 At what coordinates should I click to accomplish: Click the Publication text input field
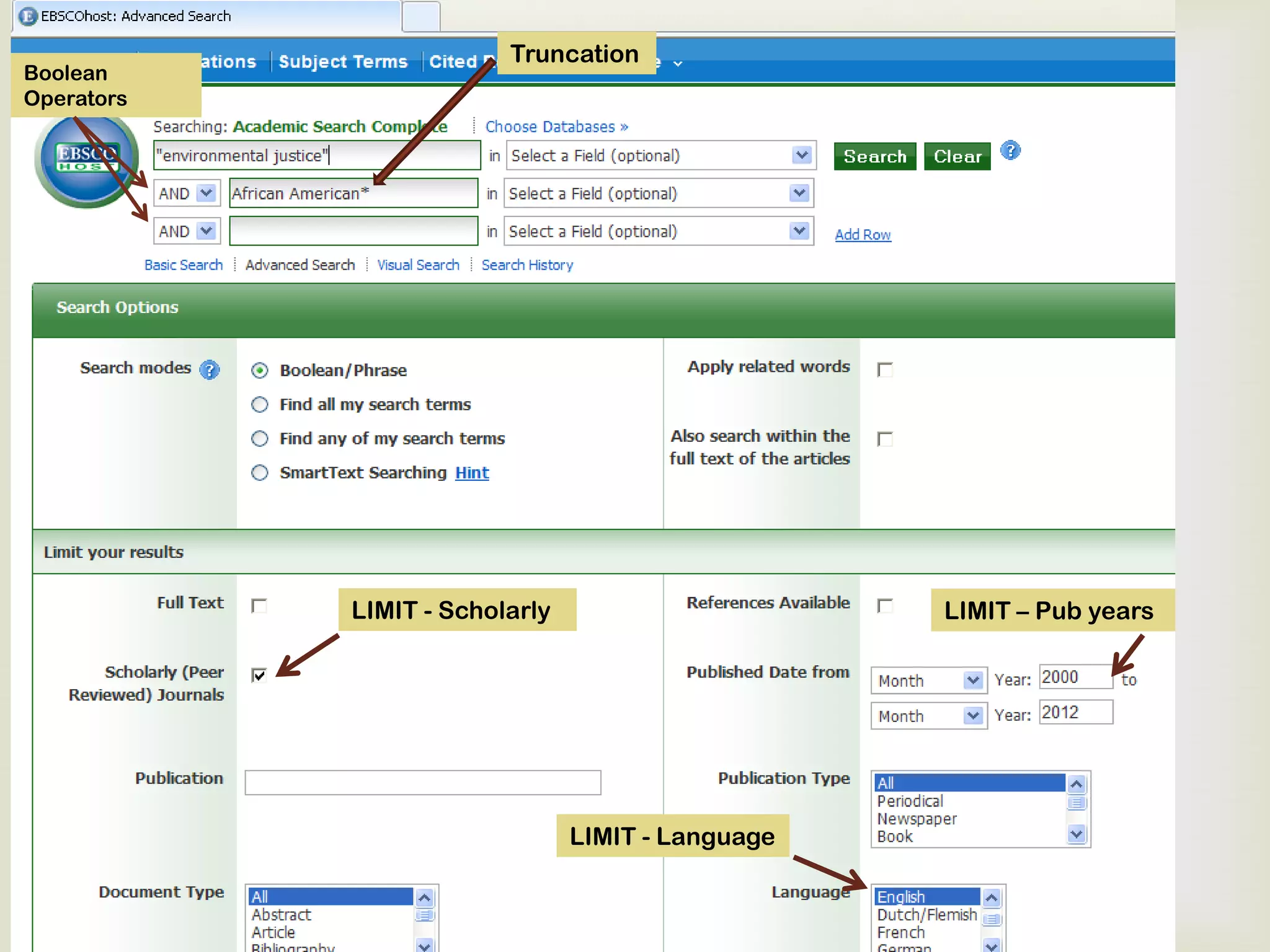pyautogui.click(x=422, y=783)
